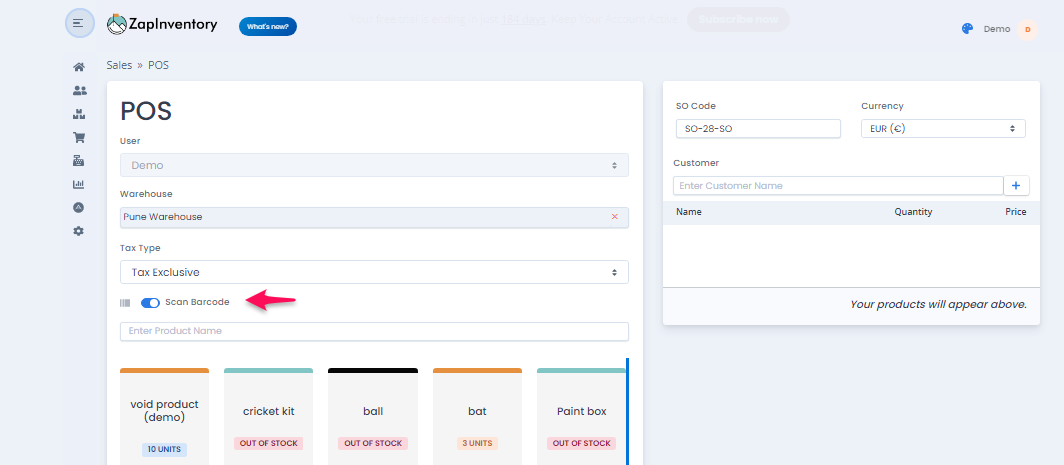
Task: Select the void product (demo) card
Action: click(164, 416)
